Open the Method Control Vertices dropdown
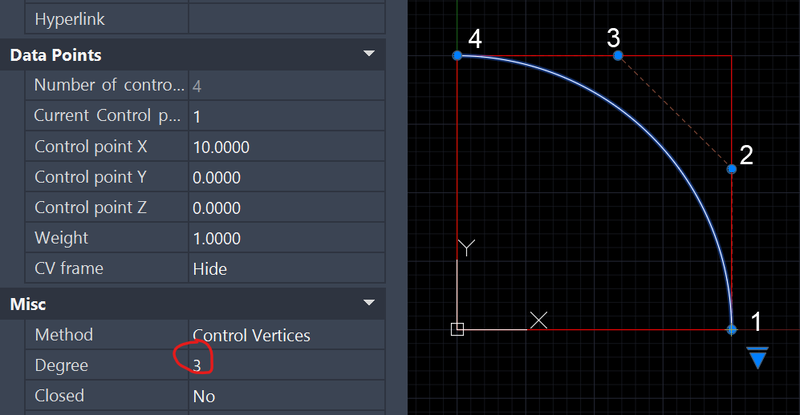800x415 pixels. point(287,335)
